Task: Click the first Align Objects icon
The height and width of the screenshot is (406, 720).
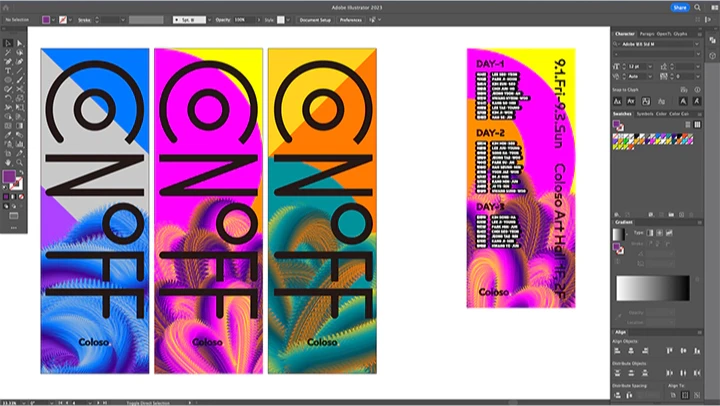Action: [x=618, y=351]
